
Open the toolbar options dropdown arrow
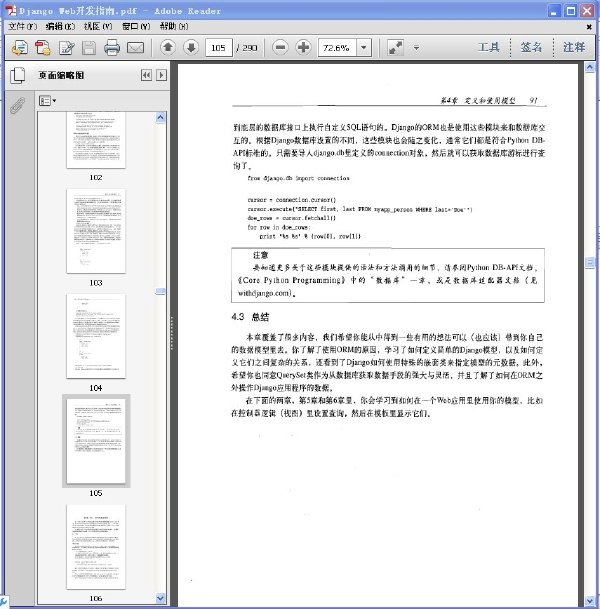click(x=416, y=48)
